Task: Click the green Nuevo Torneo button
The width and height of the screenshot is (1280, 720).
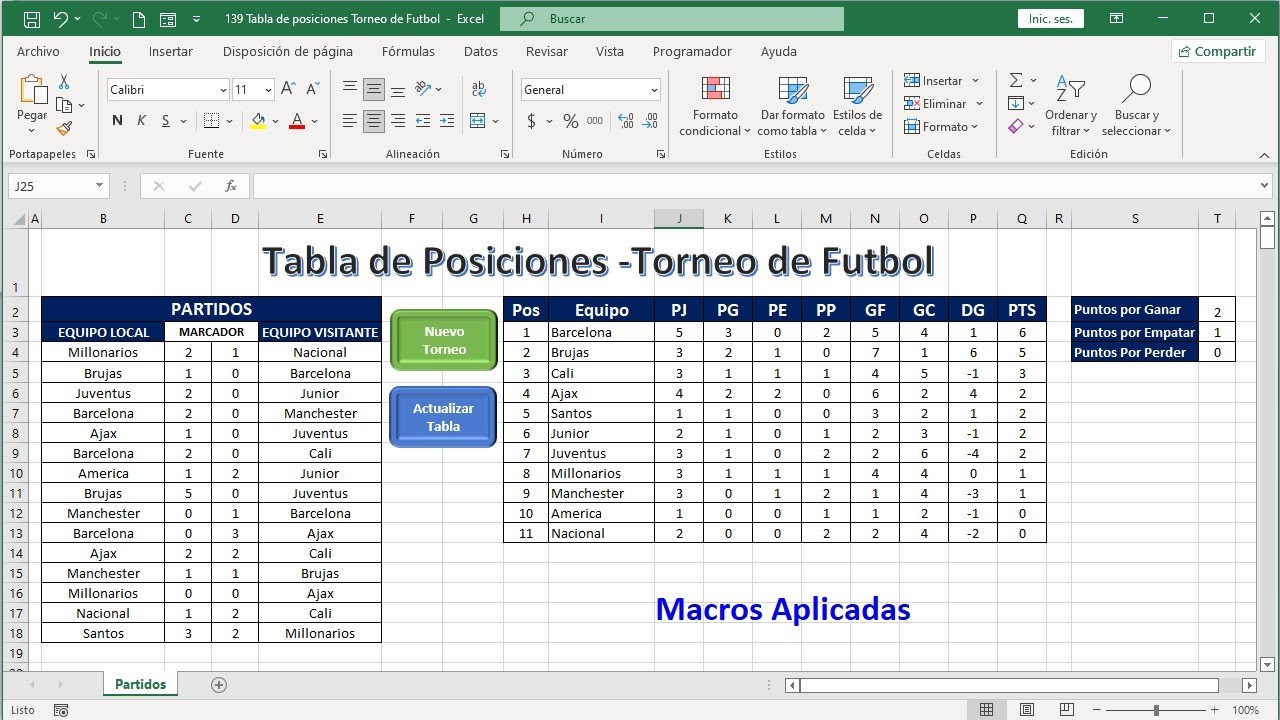Action: [x=444, y=340]
